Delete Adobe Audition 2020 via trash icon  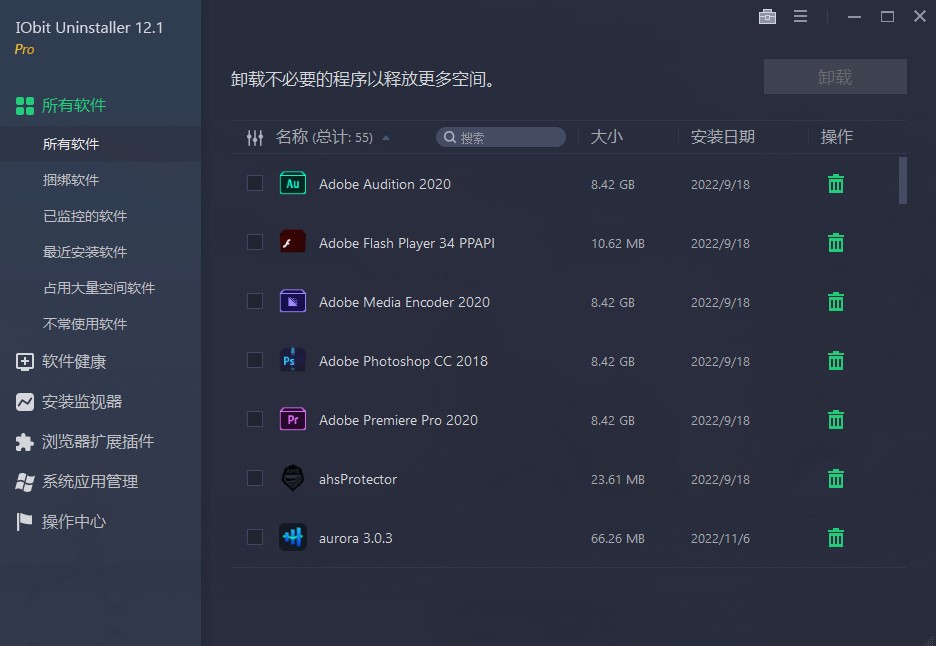(x=835, y=184)
